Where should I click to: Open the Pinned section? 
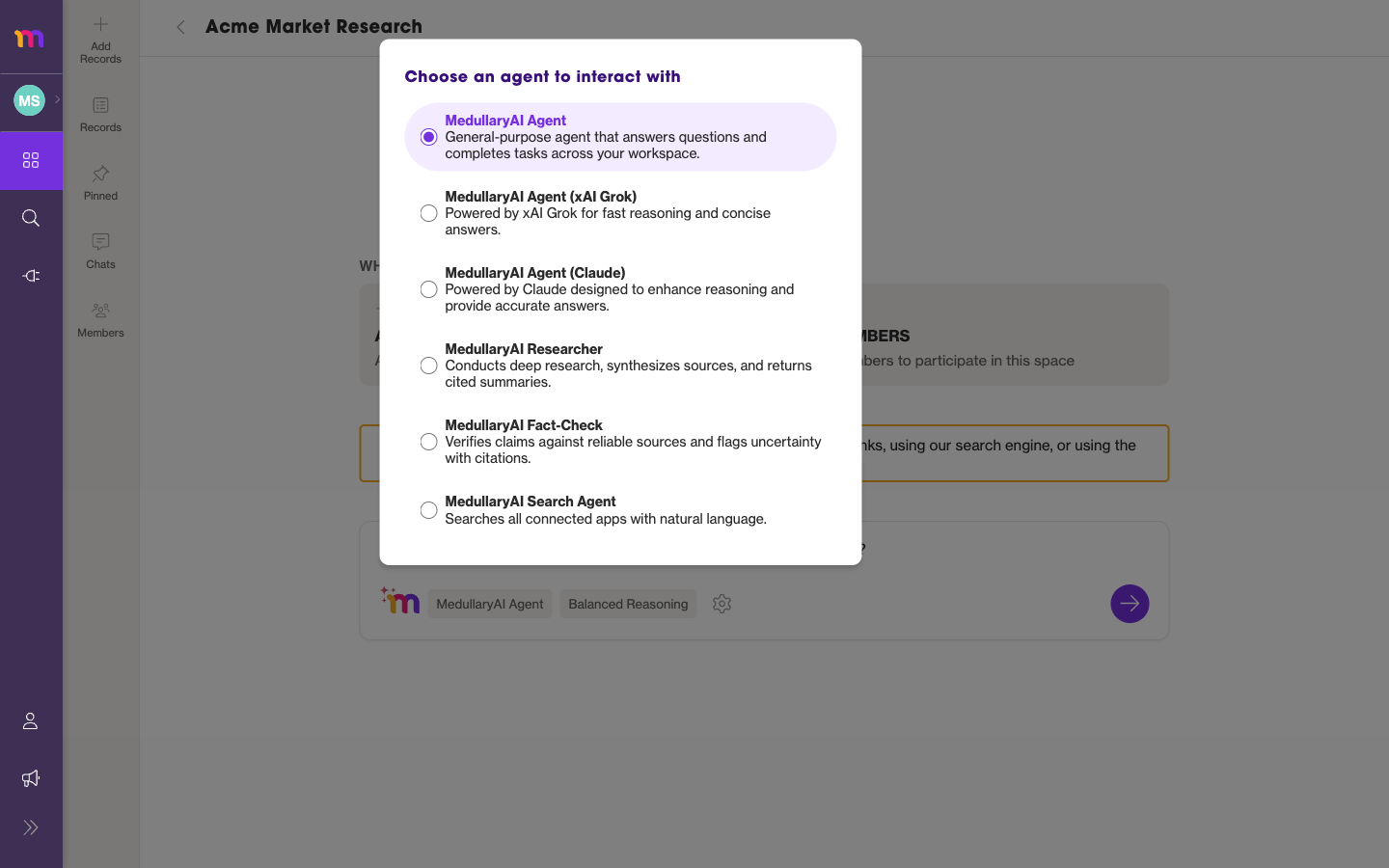pyautogui.click(x=100, y=182)
